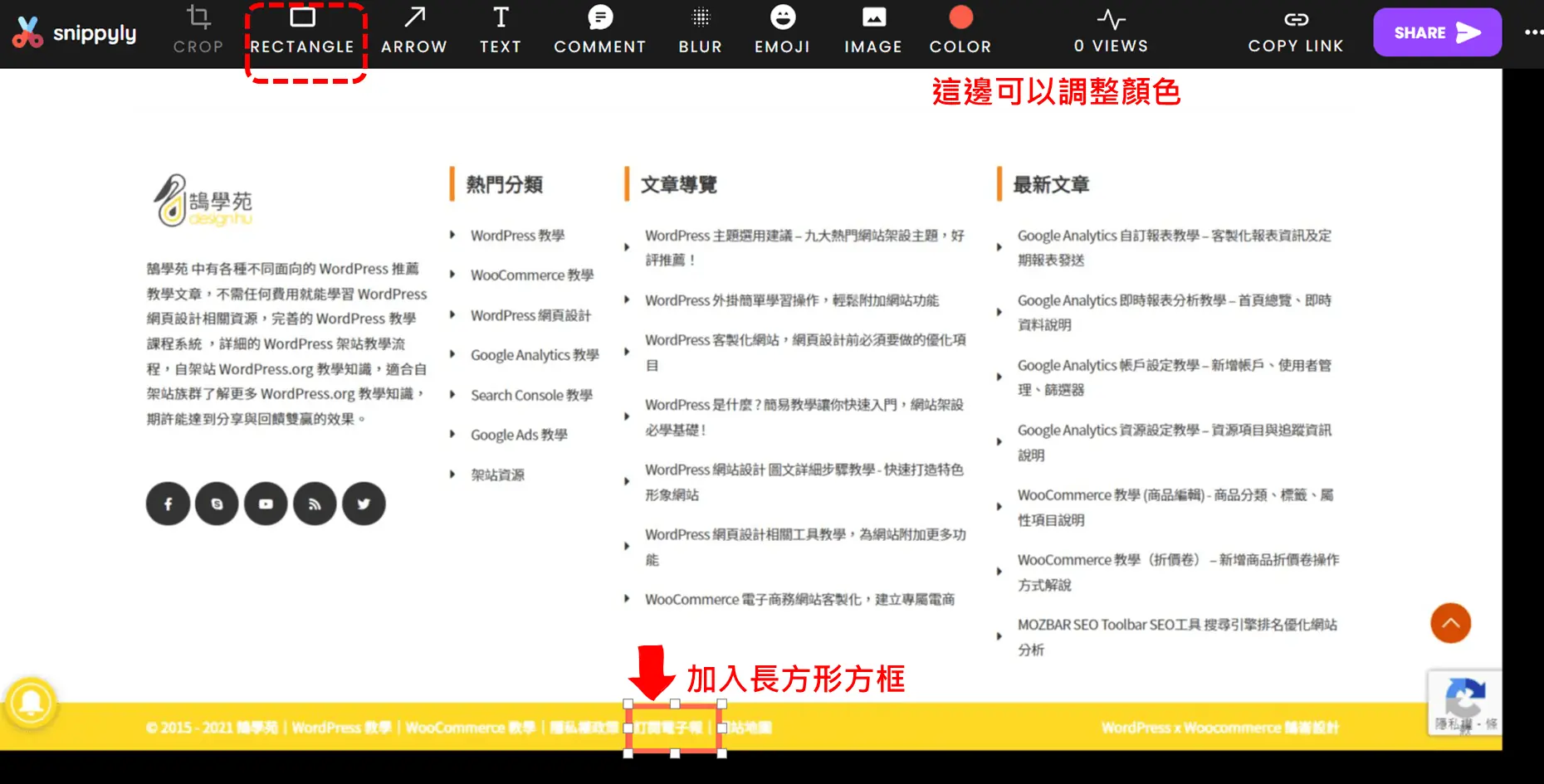This screenshot has width=1544, height=784.
Task: Open WordPress 是什麼 article link
Action: 804,416
